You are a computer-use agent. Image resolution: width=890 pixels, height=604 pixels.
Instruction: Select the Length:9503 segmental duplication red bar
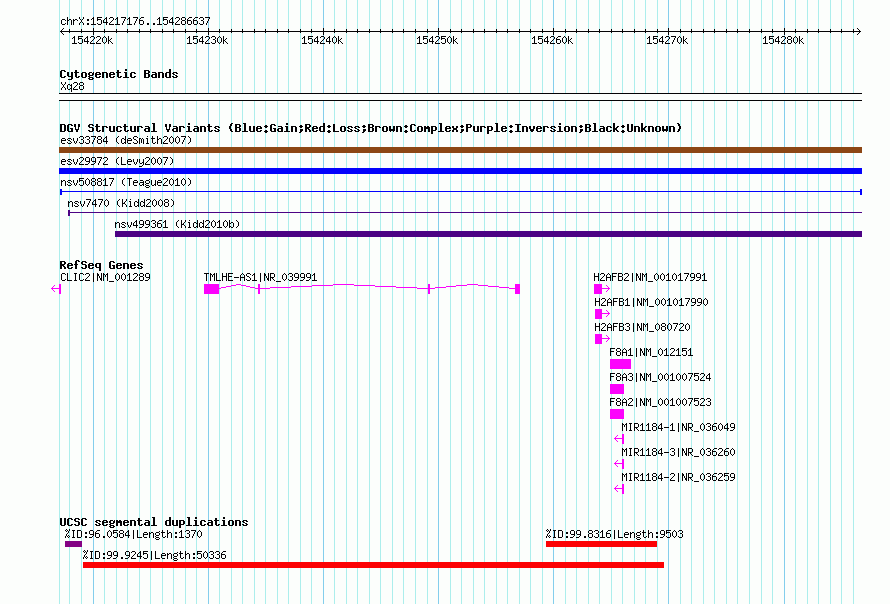(x=602, y=544)
